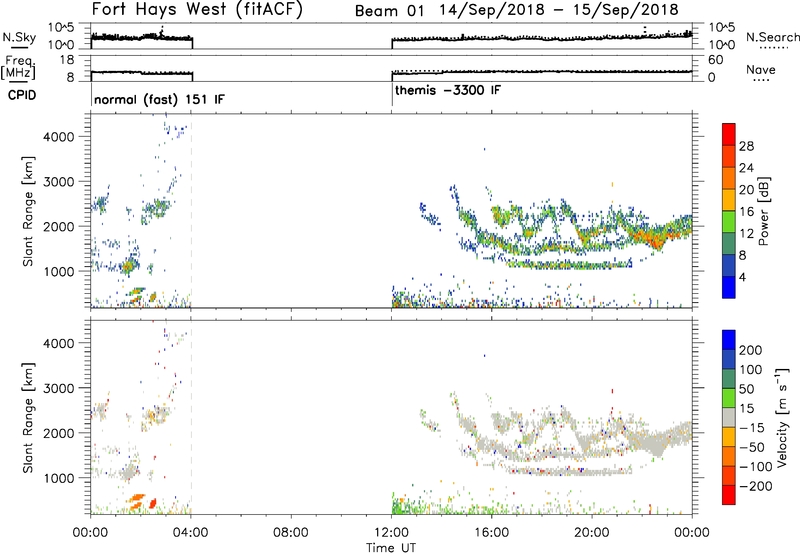
Task: Click the '08:00' time-axis label
Action: [291, 533]
